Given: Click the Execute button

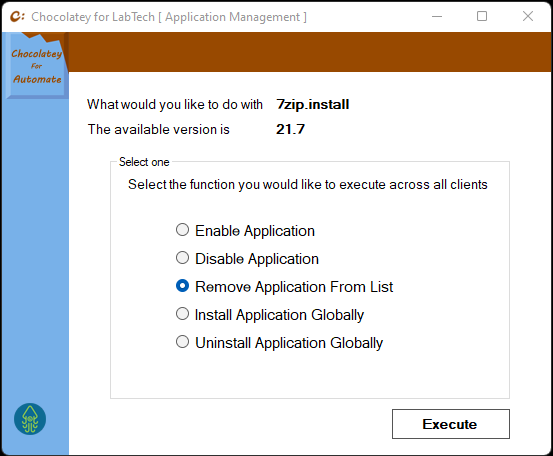Looking at the screenshot, I should 451,424.
